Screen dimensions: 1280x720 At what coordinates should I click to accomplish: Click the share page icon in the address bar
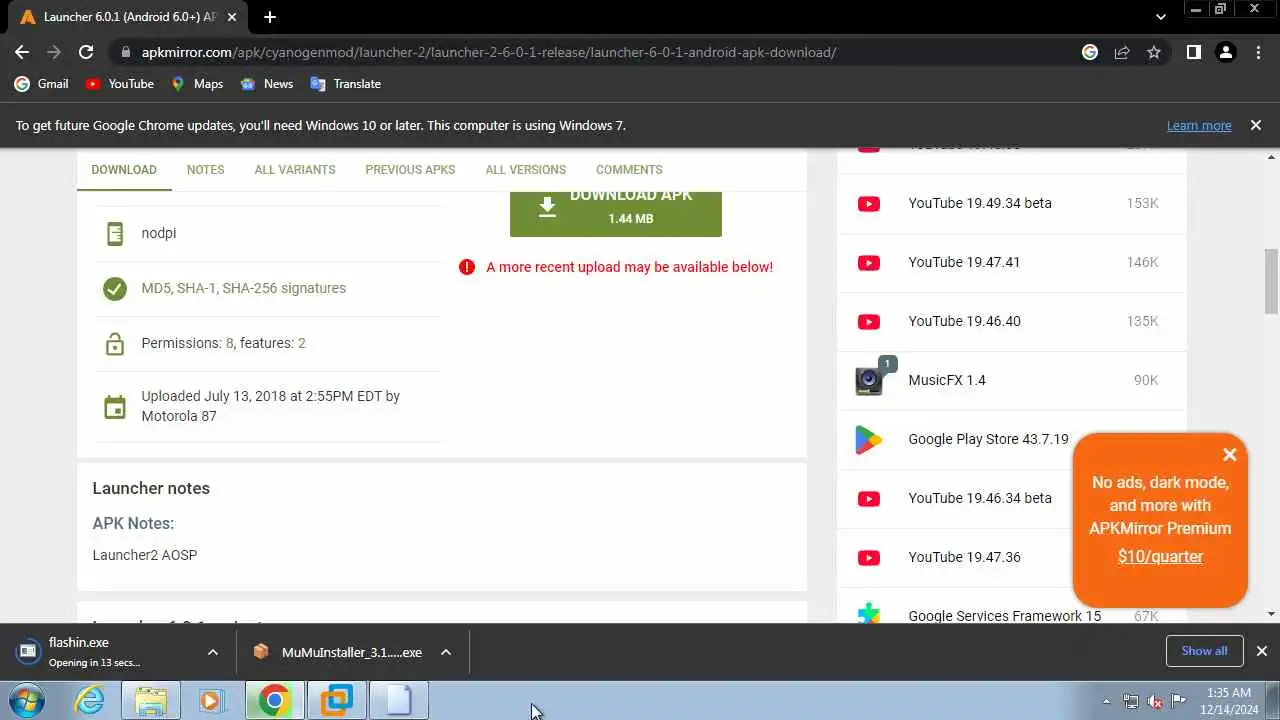(x=1122, y=52)
